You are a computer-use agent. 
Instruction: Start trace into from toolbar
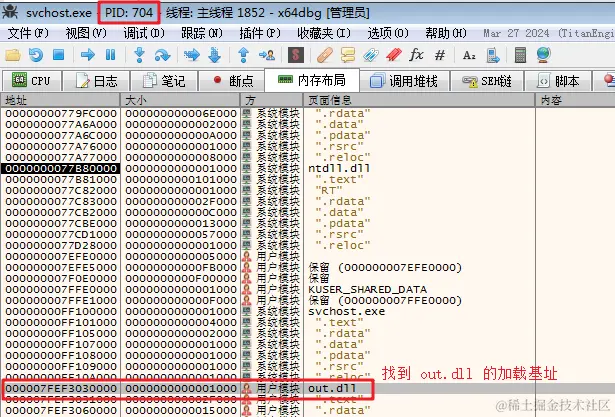pos(191,55)
